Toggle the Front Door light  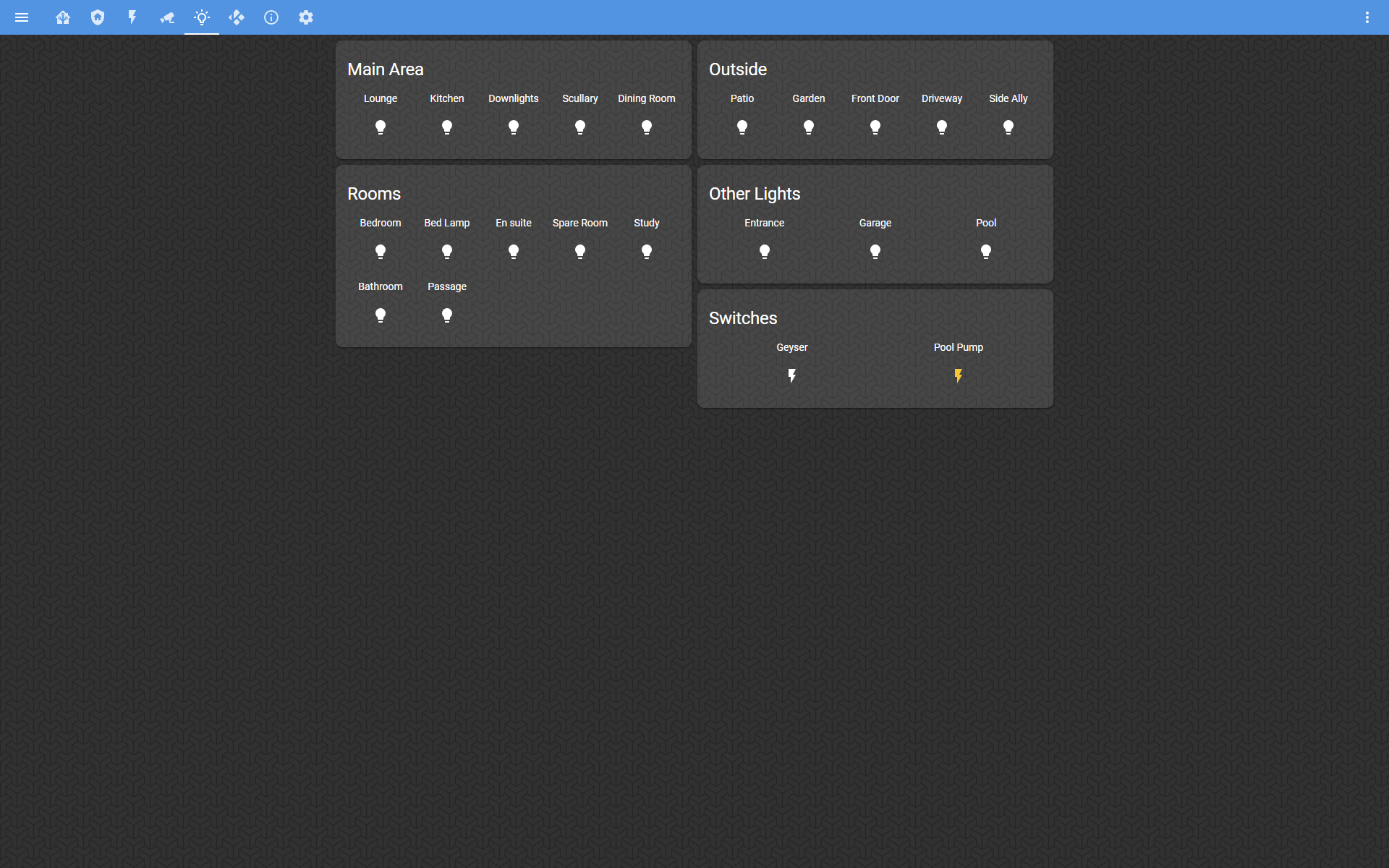pos(875,127)
